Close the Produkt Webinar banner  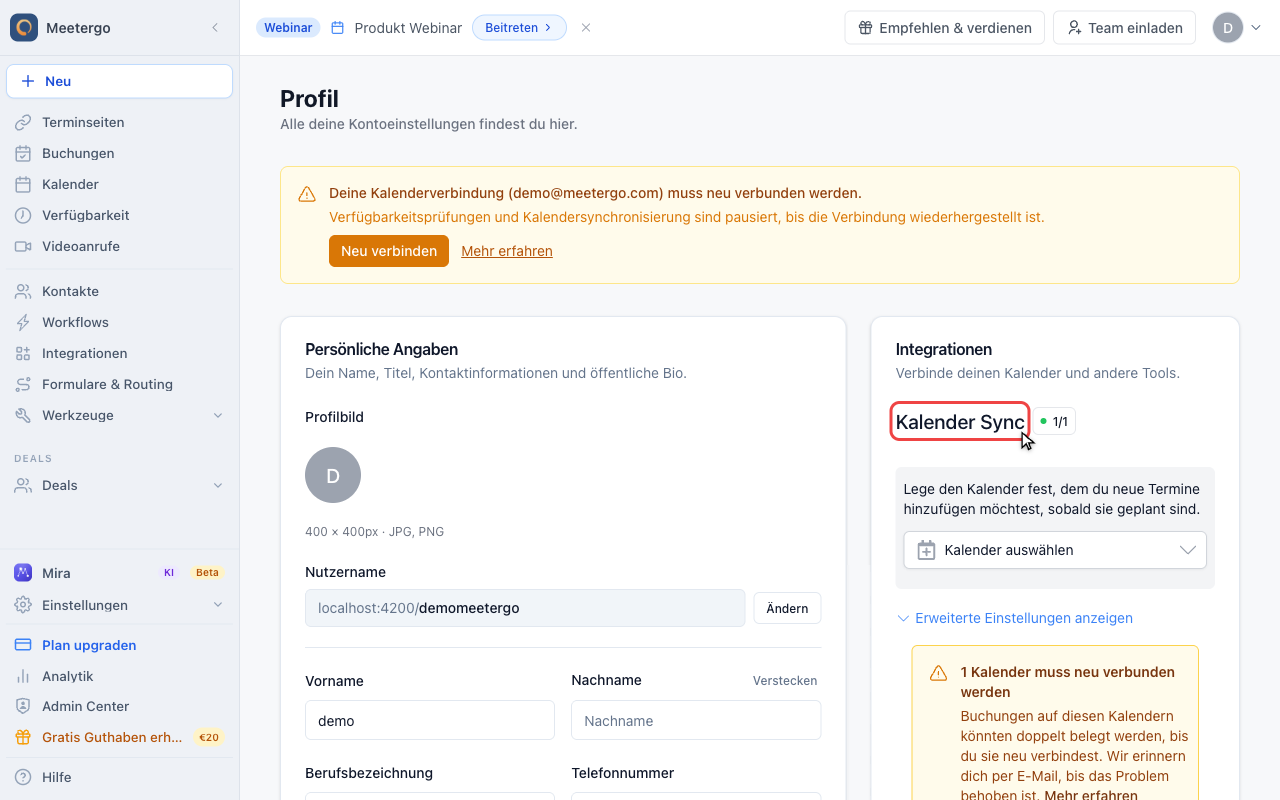[x=586, y=28]
